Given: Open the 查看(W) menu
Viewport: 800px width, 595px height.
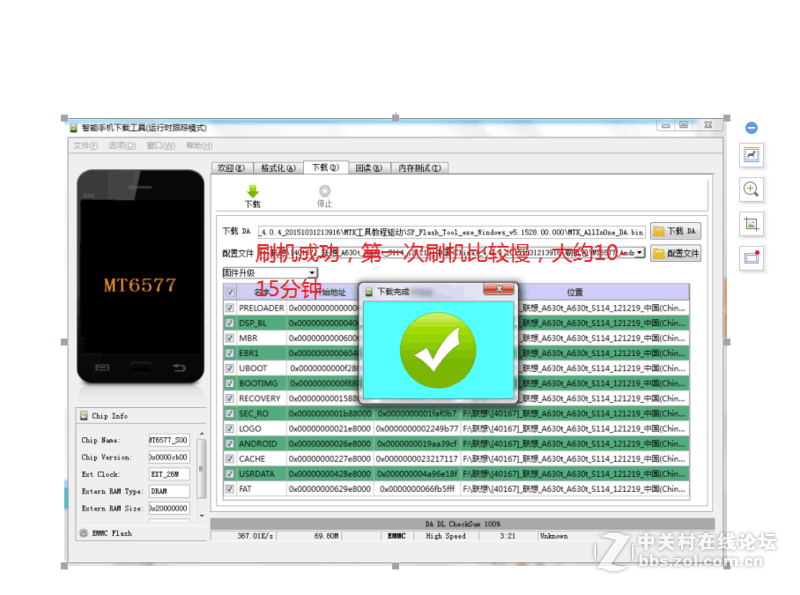Looking at the screenshot, I should 160,146.
